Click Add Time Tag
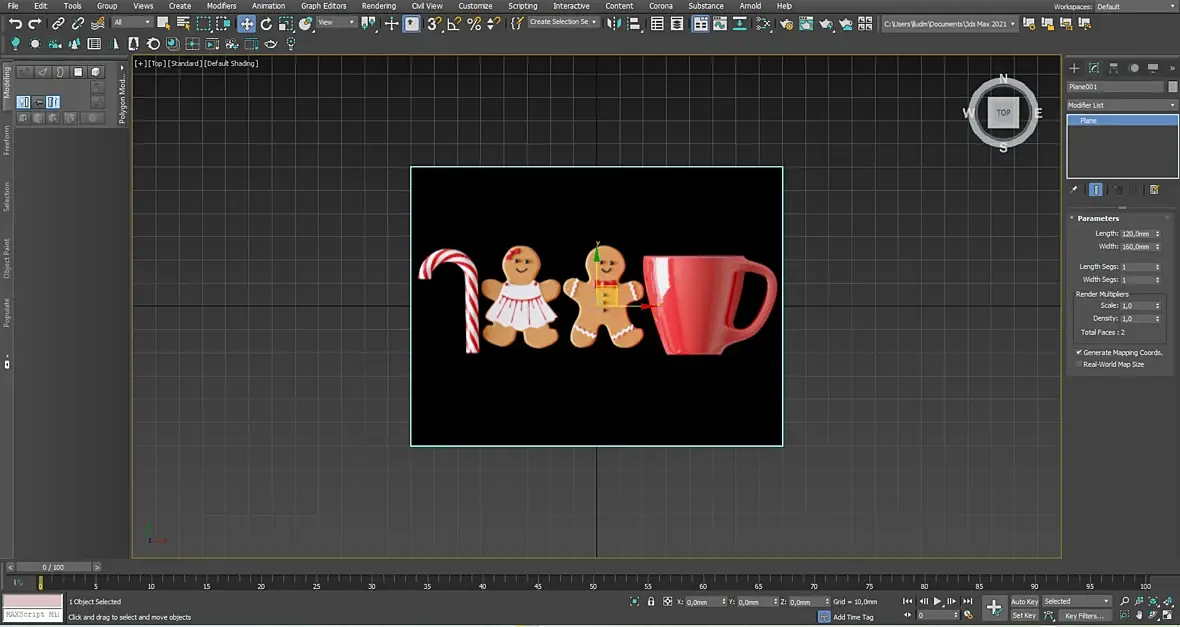1180x627 pixels. click(x=853, y=617)
